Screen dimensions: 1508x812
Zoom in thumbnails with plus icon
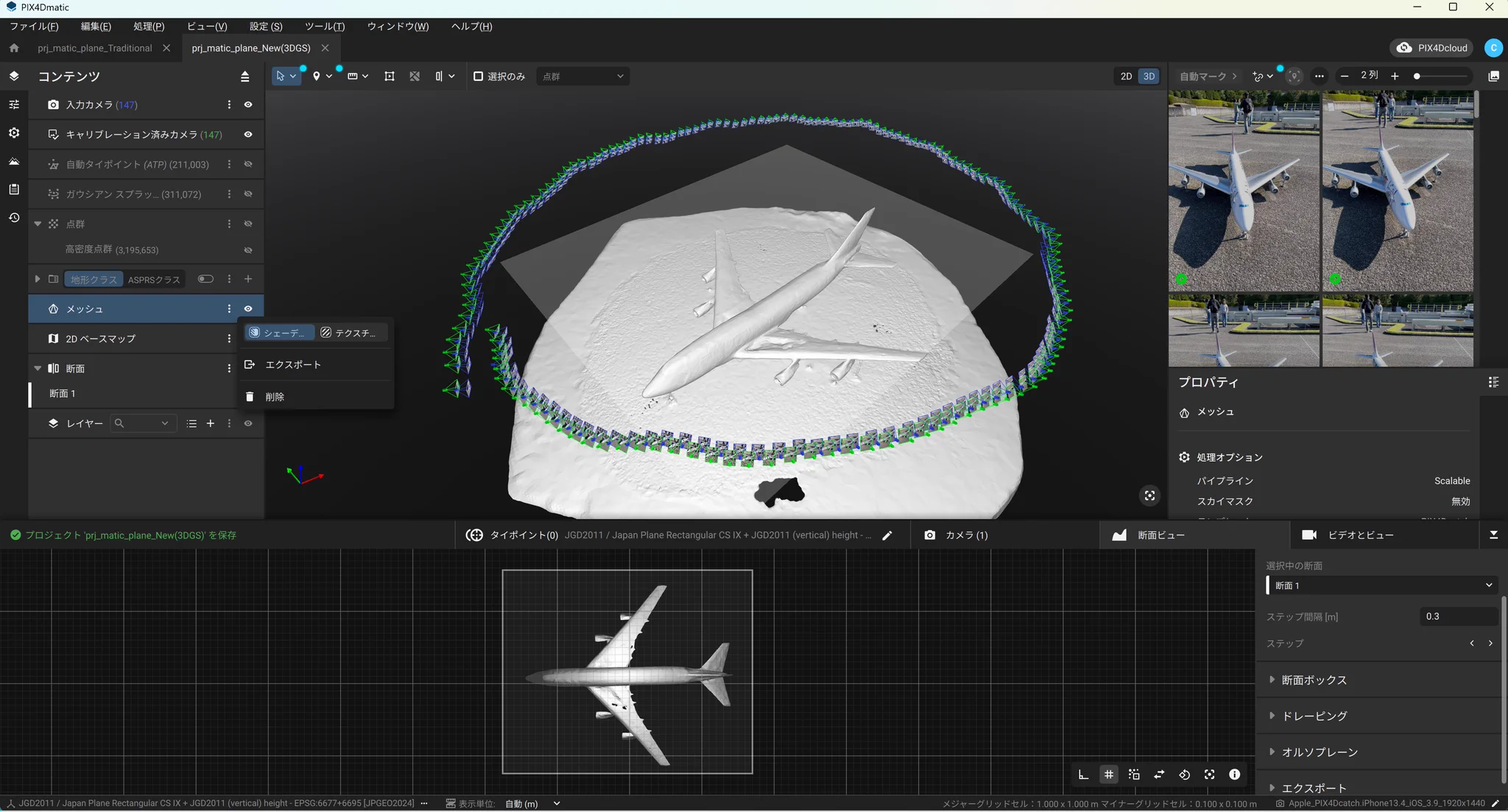1395,76
